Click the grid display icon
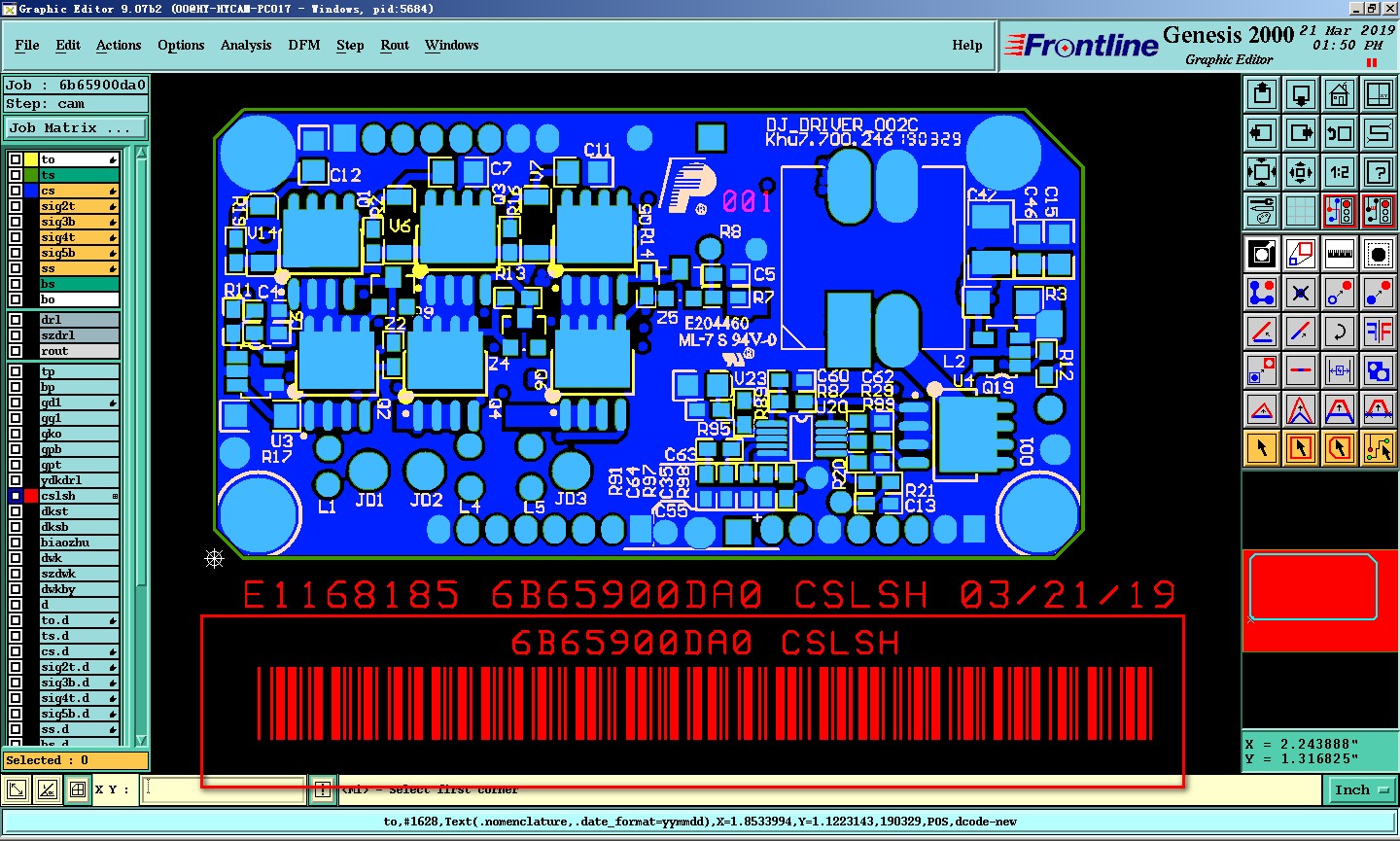The height and width of the screenshot is (841, 1400). pyautogui.click(x=1301, y=211)
